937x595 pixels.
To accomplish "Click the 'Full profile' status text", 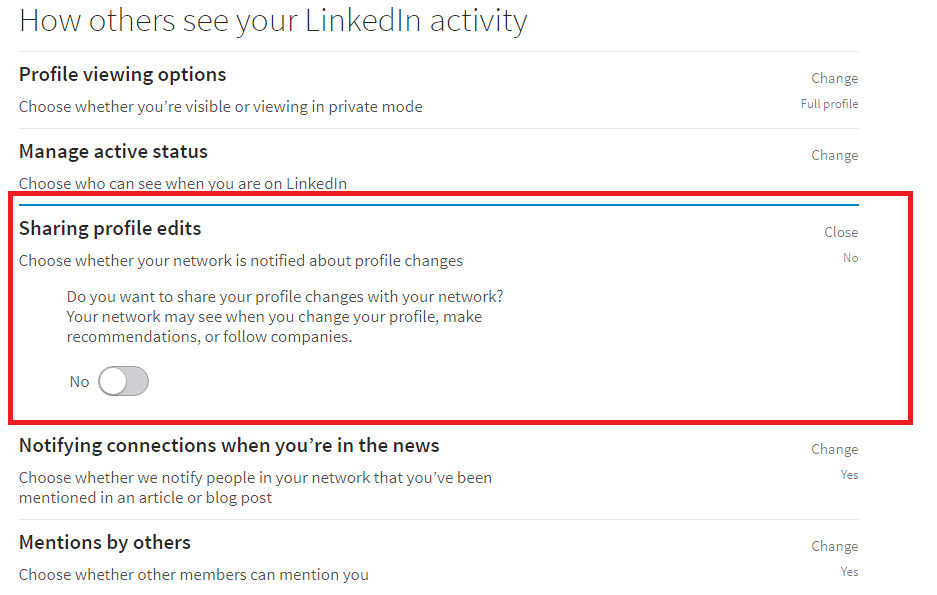I will pyautogui.click(x=829, y=103).
